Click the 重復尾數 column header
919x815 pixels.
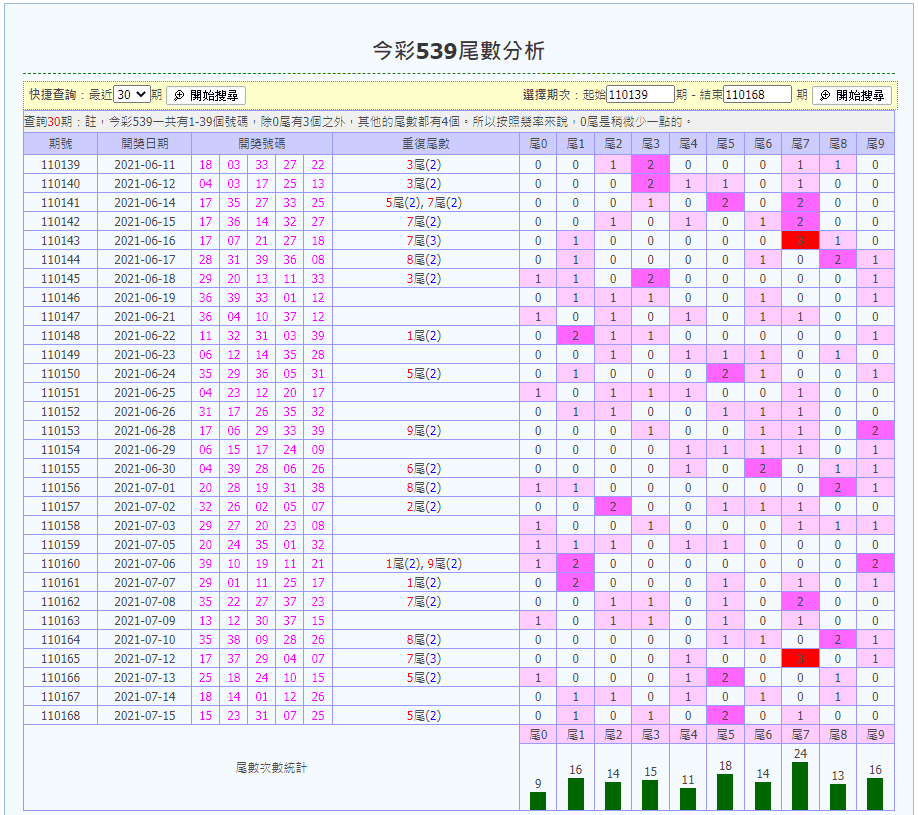[426, 144]
